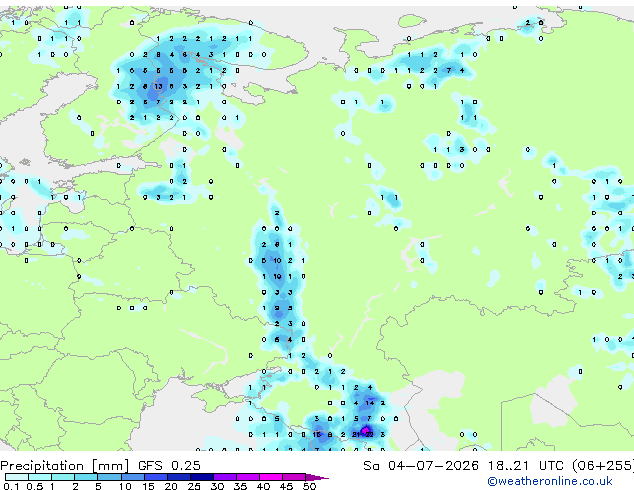
Task: Select the blue 10–15 mm legend swatch
Action: point(132,477)
